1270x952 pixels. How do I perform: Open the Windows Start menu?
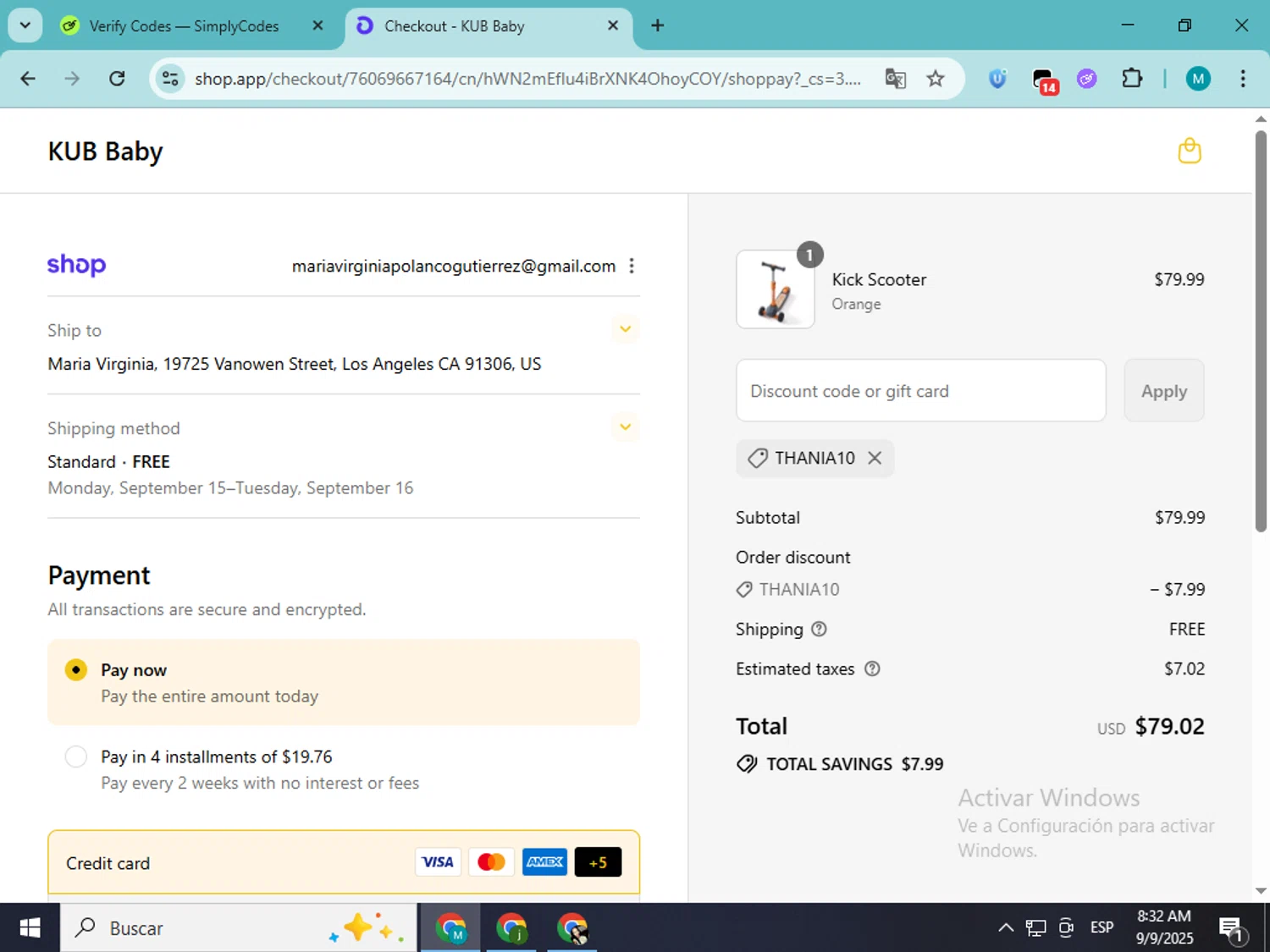30,928
